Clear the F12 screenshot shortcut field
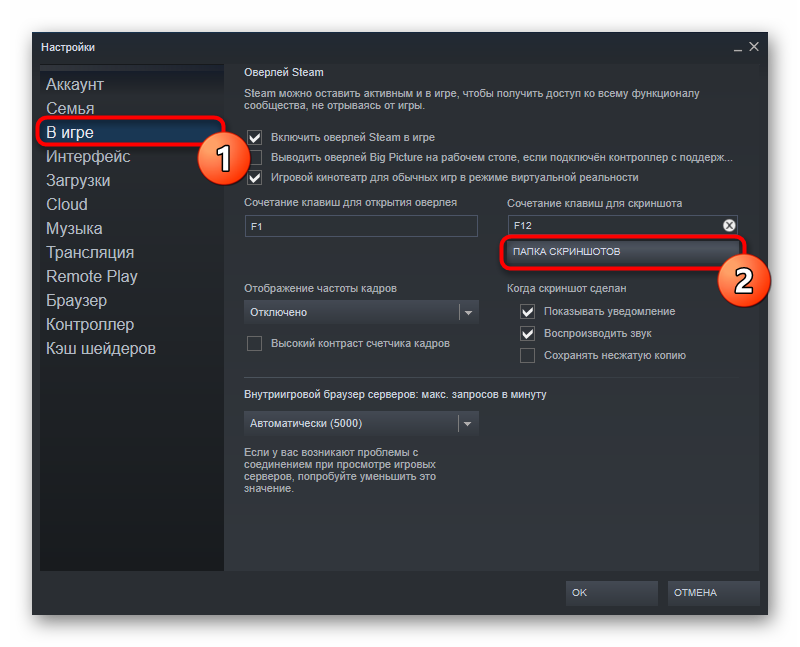 (x=729, y=225)
